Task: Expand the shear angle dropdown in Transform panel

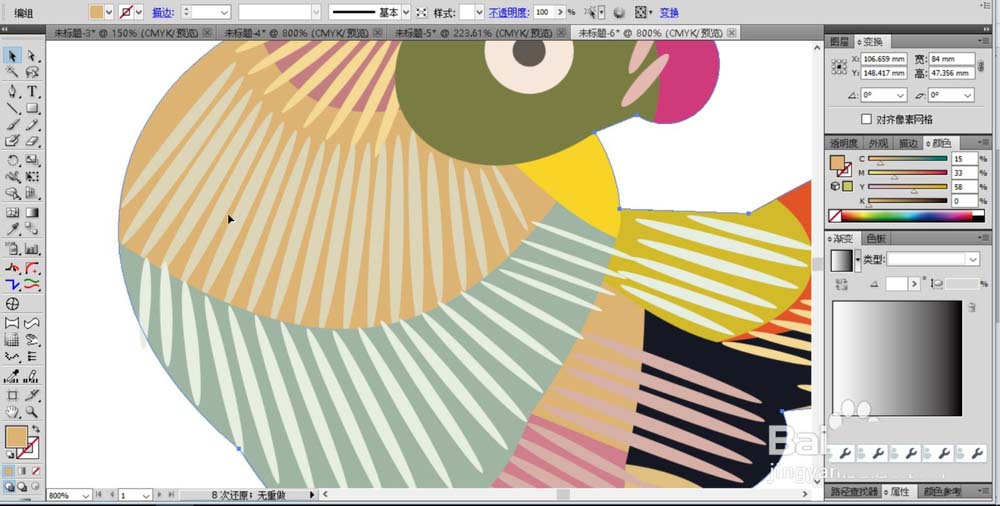Action: point(968,95)
